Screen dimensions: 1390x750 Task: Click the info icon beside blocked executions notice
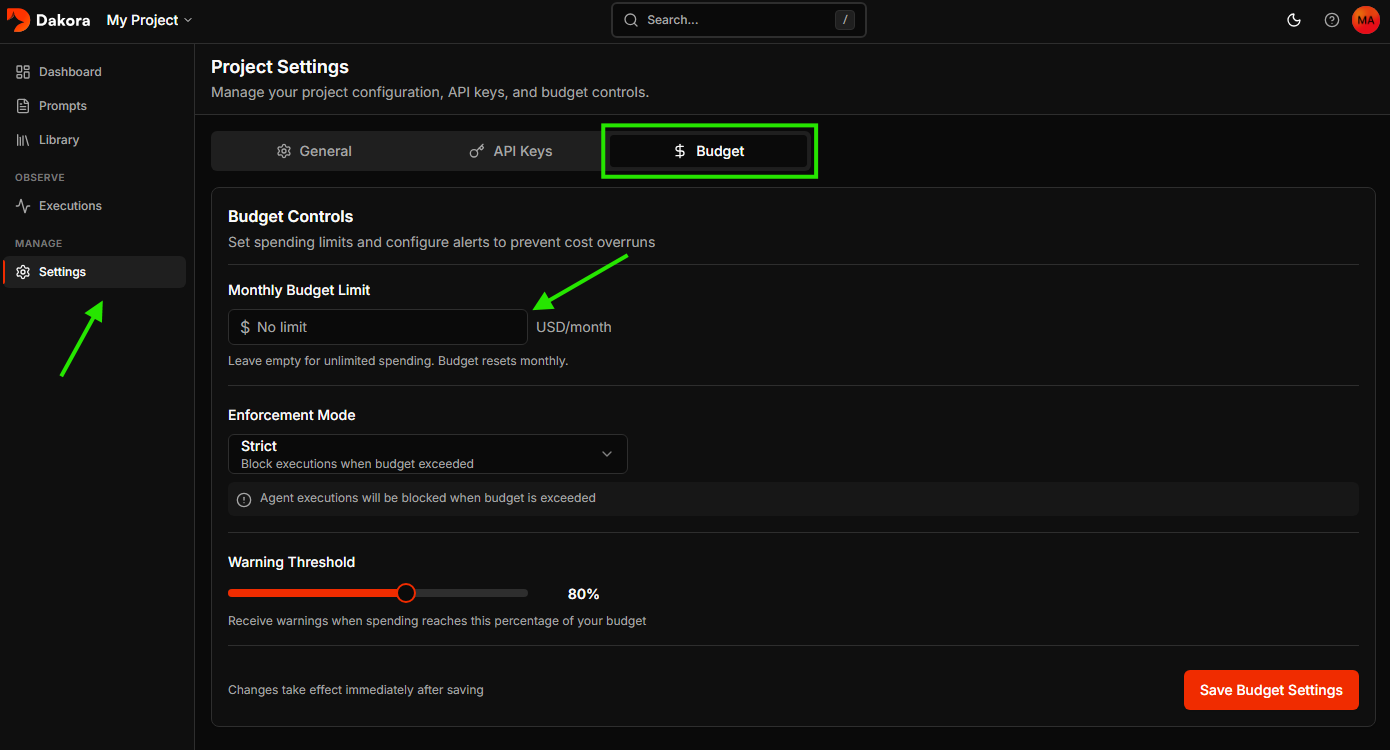(x=244, y=499)
